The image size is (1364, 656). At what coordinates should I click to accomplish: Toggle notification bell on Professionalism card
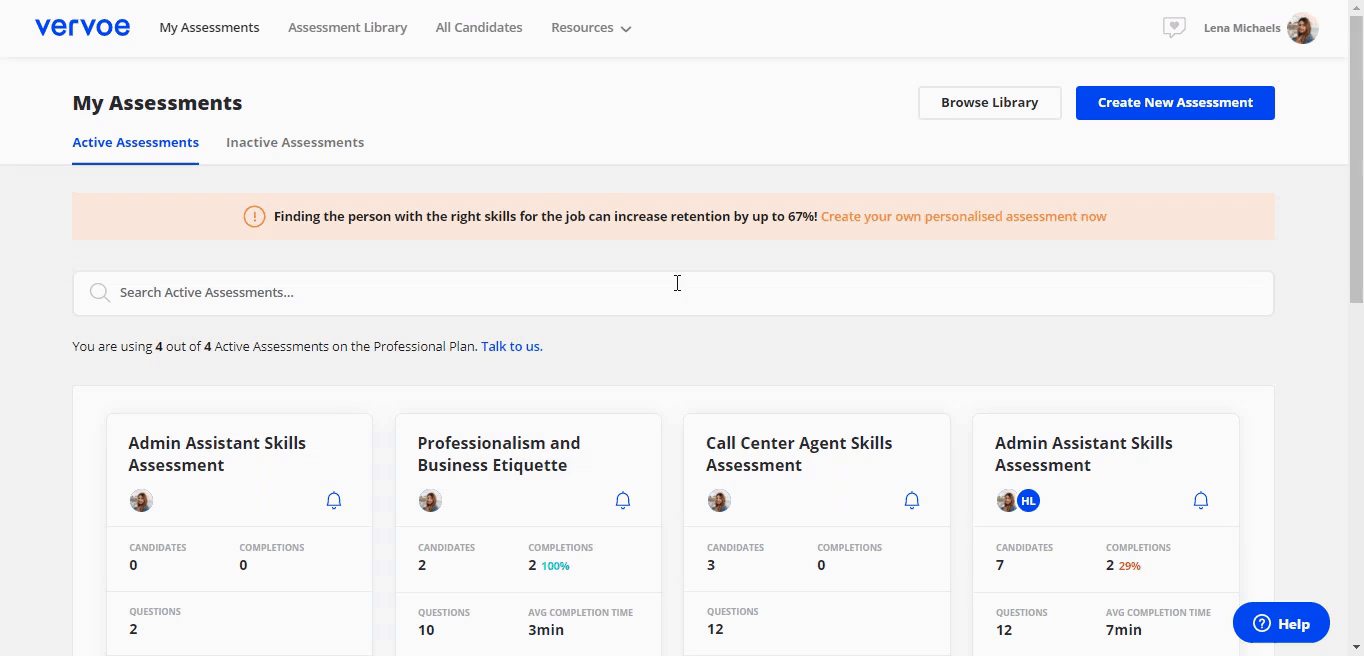pos(623,500)
